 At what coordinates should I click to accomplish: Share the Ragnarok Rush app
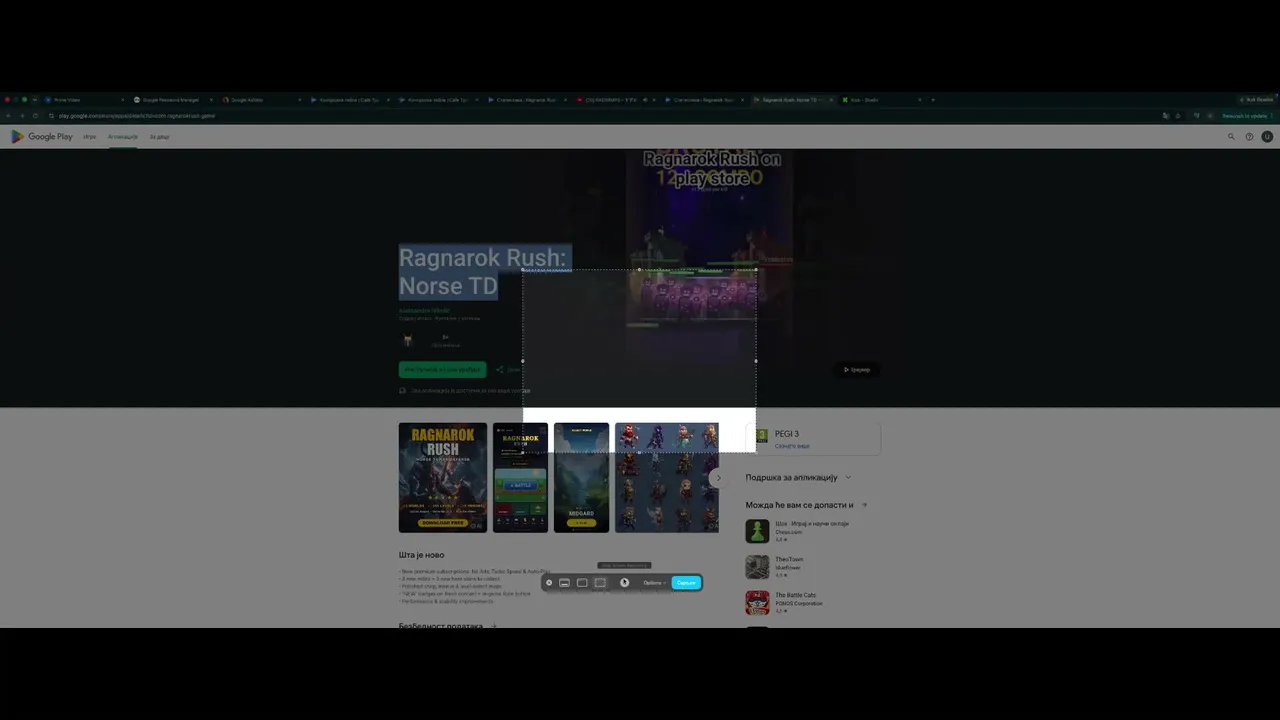pos(509,370)
